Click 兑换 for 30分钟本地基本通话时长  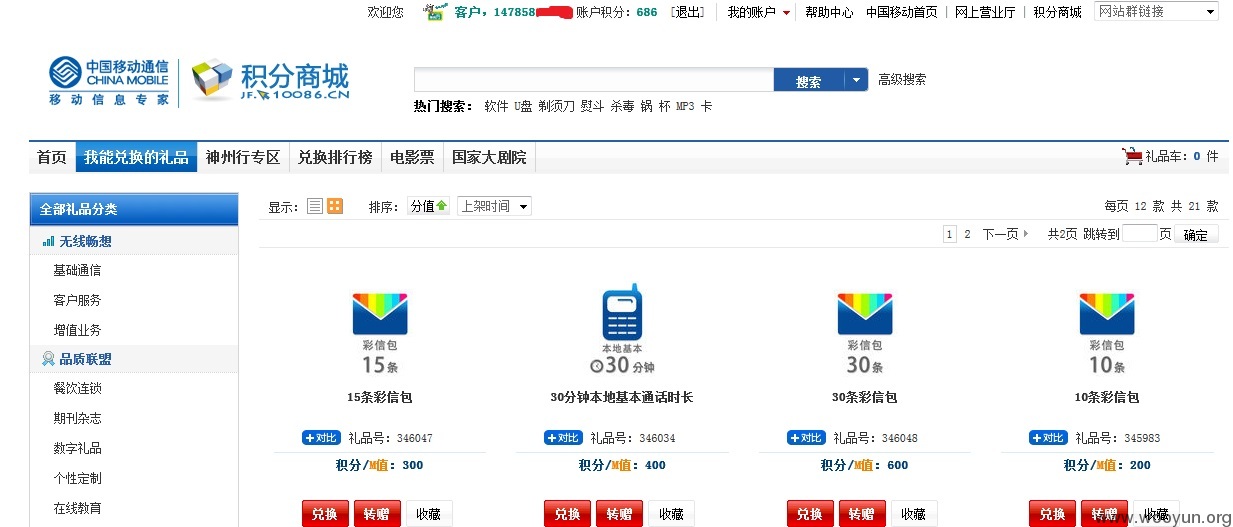pyautogui.click(x=567, y=514)
